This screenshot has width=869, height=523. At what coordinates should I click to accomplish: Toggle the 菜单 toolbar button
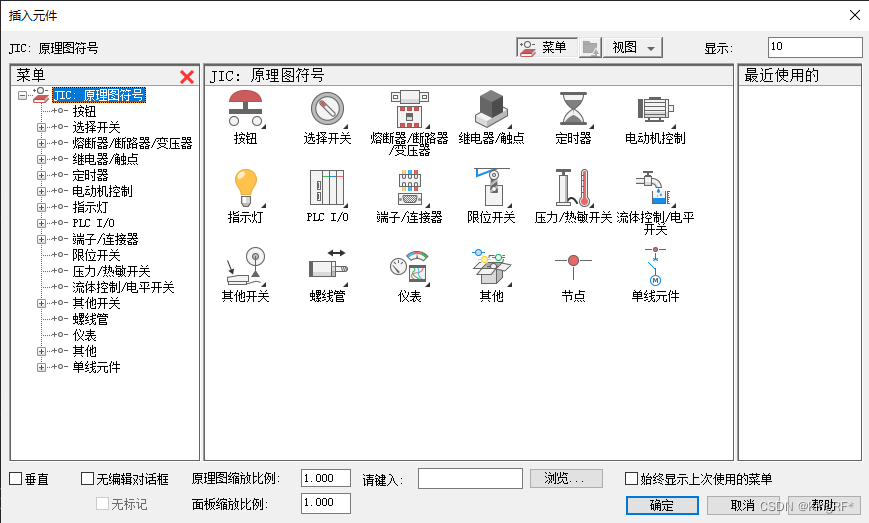coord(546,48)
